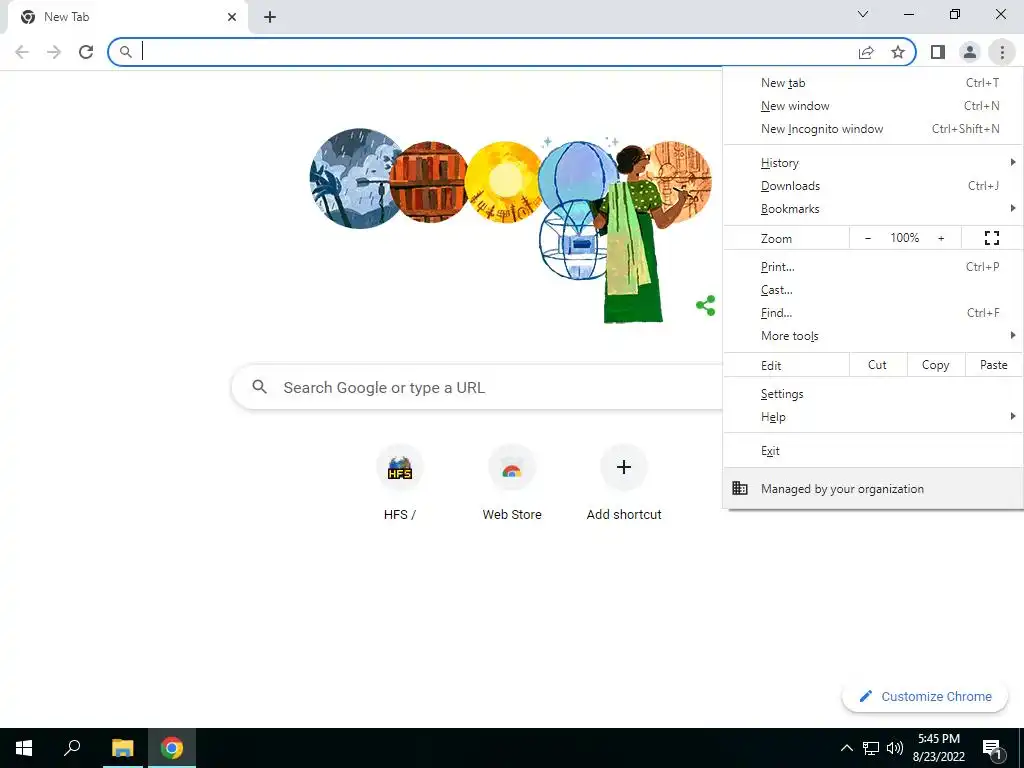Open the tab search chevron
Screen dimensions: 1024x768
coord(863,14)
